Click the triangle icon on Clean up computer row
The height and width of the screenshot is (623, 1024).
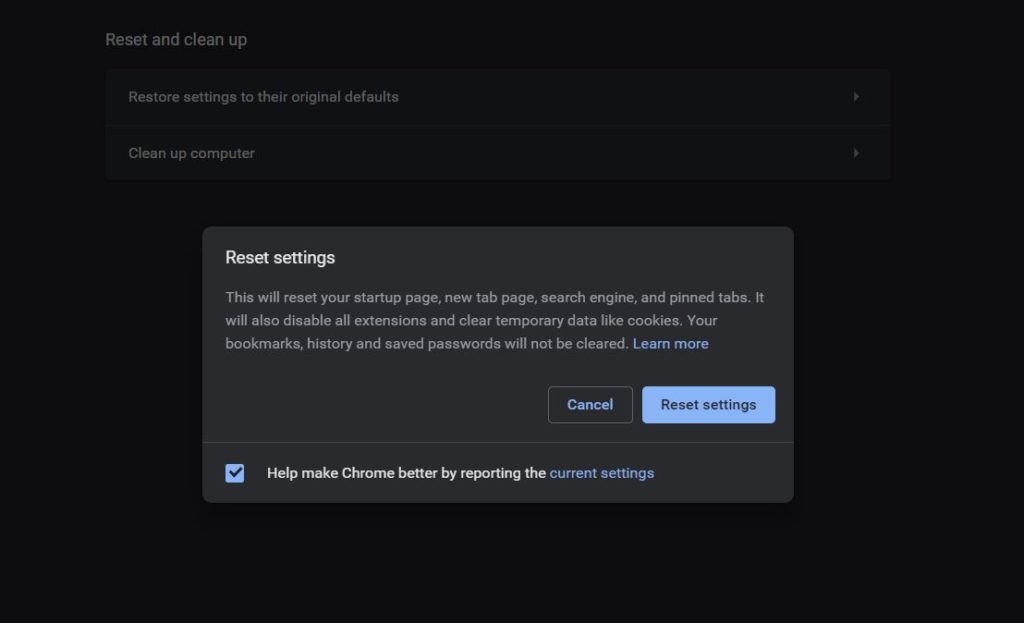click(856, 153)
